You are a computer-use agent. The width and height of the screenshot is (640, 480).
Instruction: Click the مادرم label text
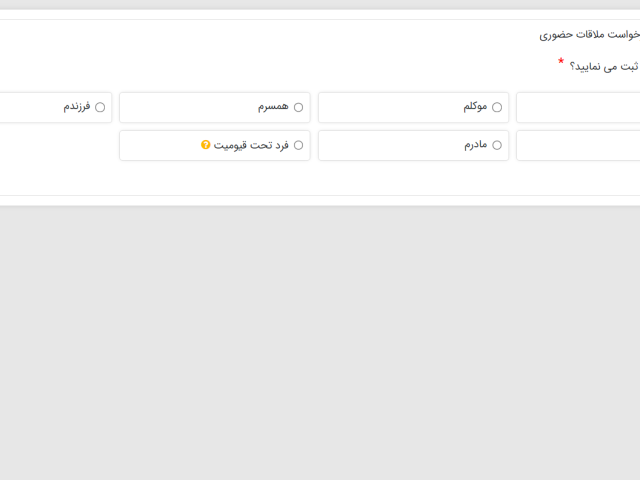[475, 144]
